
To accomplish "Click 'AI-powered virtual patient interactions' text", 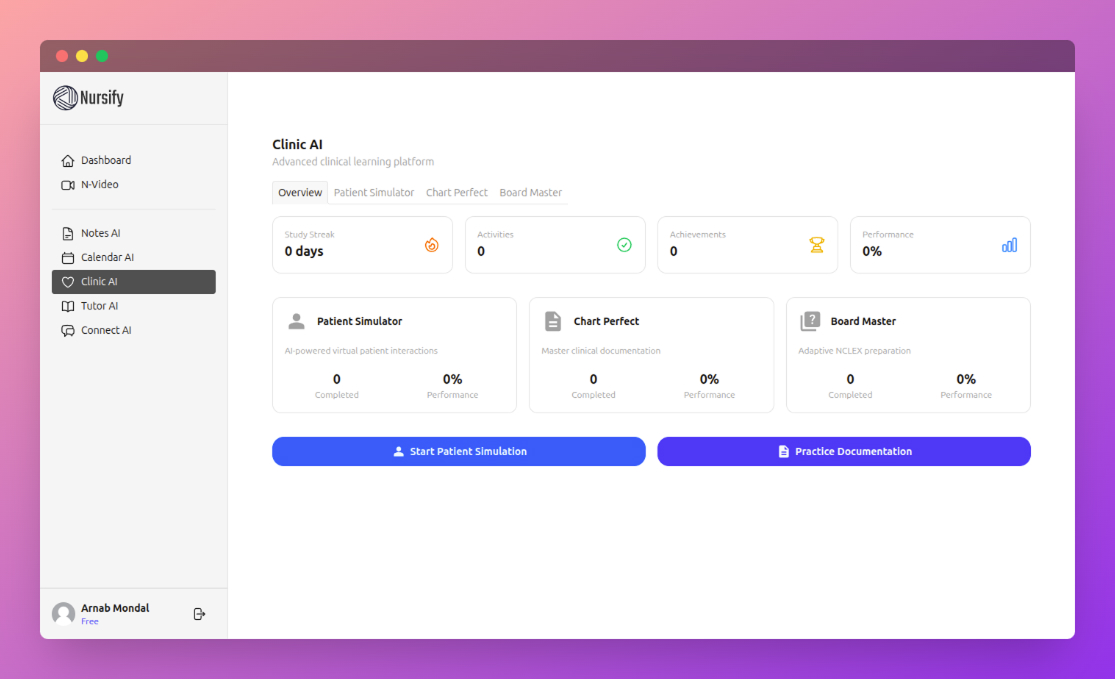I will click(x=361, y=351).
